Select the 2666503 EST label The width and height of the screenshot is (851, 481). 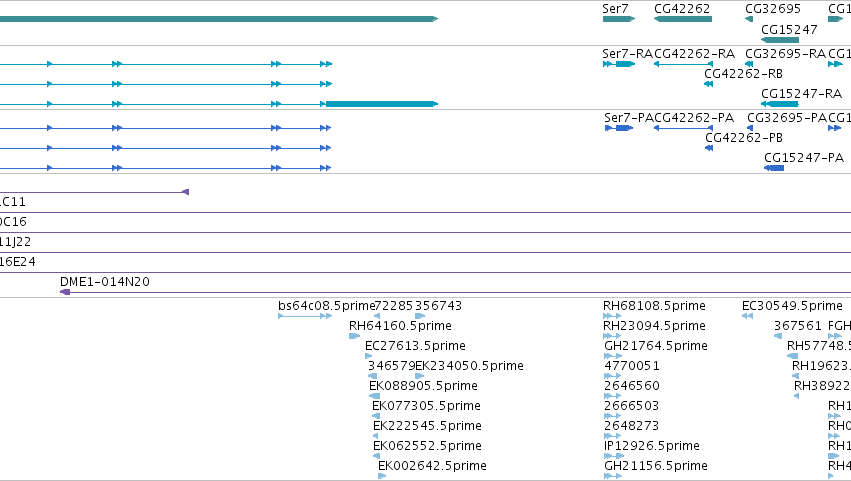click(632, 407)
